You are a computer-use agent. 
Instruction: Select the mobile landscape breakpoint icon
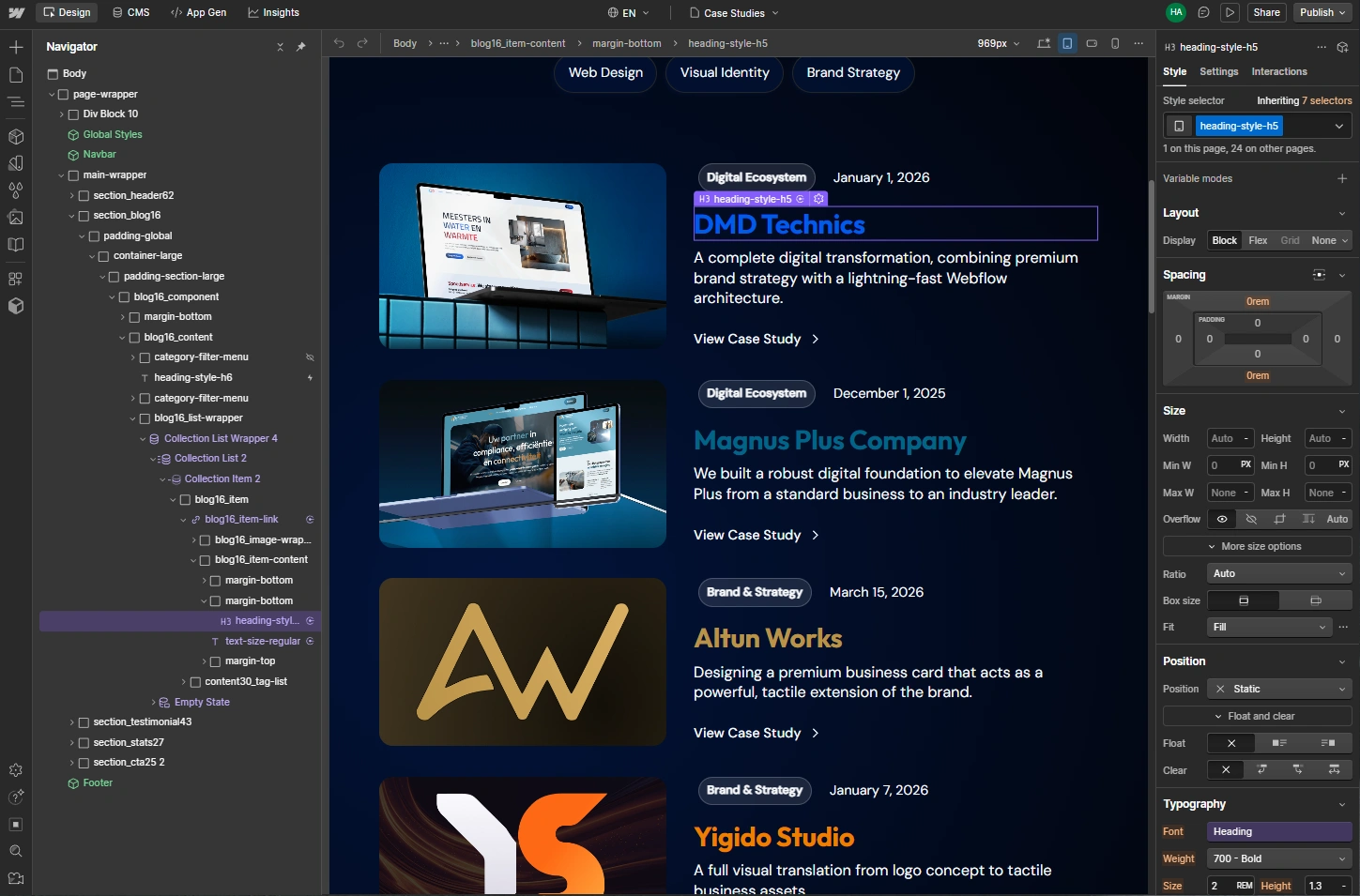coord(1092,43)
